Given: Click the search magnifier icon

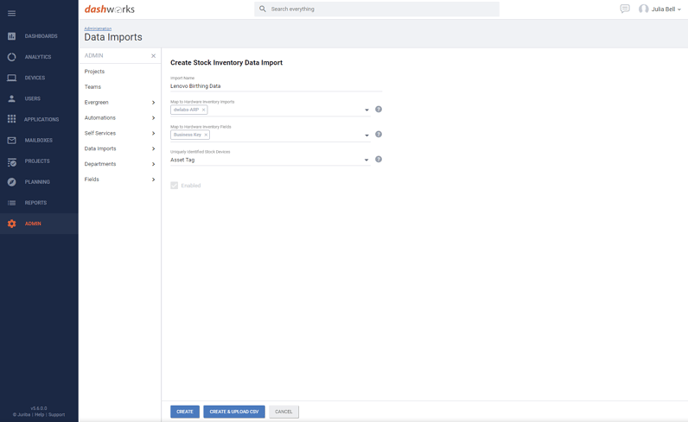Looking at the screenshot, I should [262, 9].
